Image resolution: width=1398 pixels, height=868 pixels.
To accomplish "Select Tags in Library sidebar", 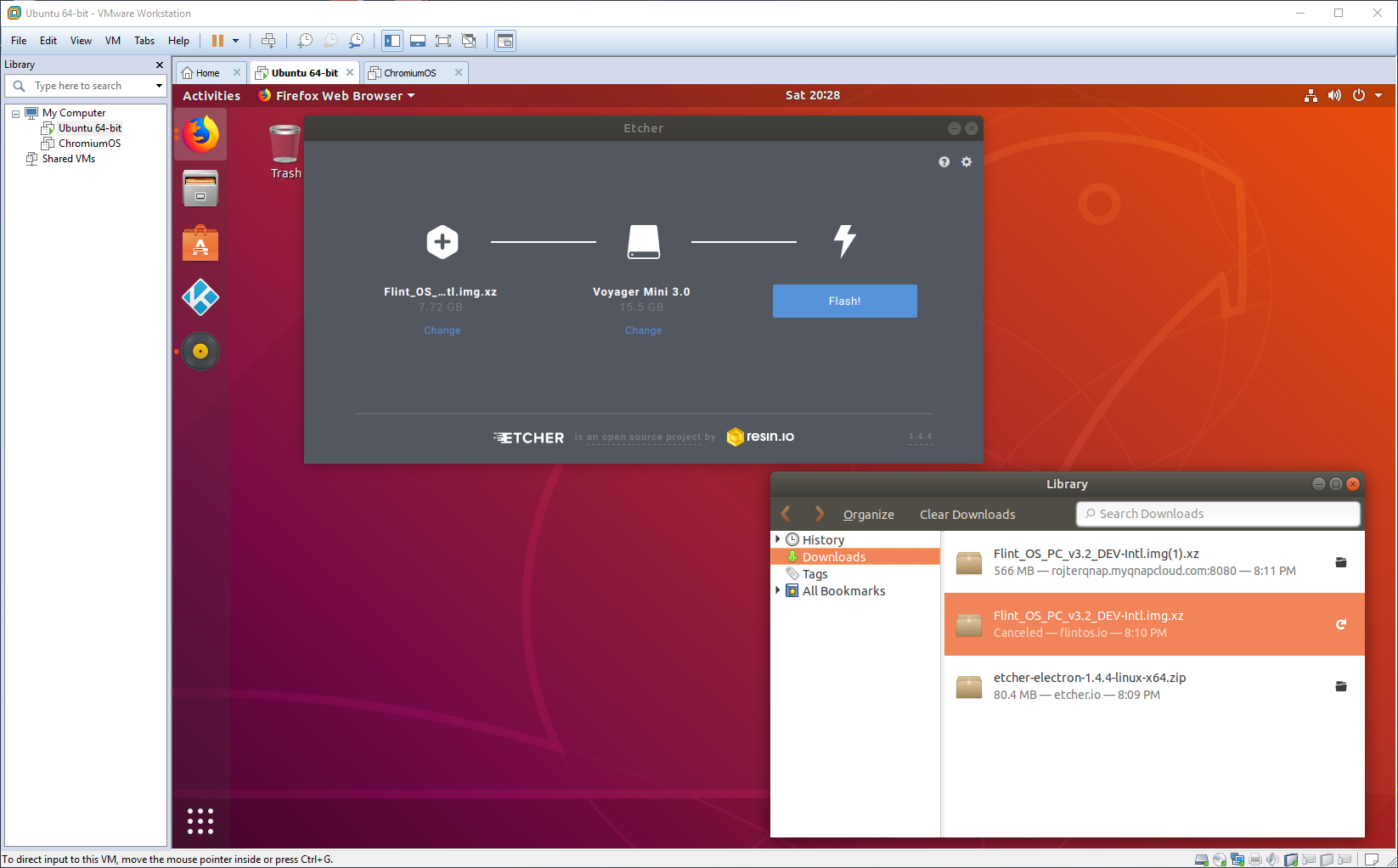I will [815, 574].
